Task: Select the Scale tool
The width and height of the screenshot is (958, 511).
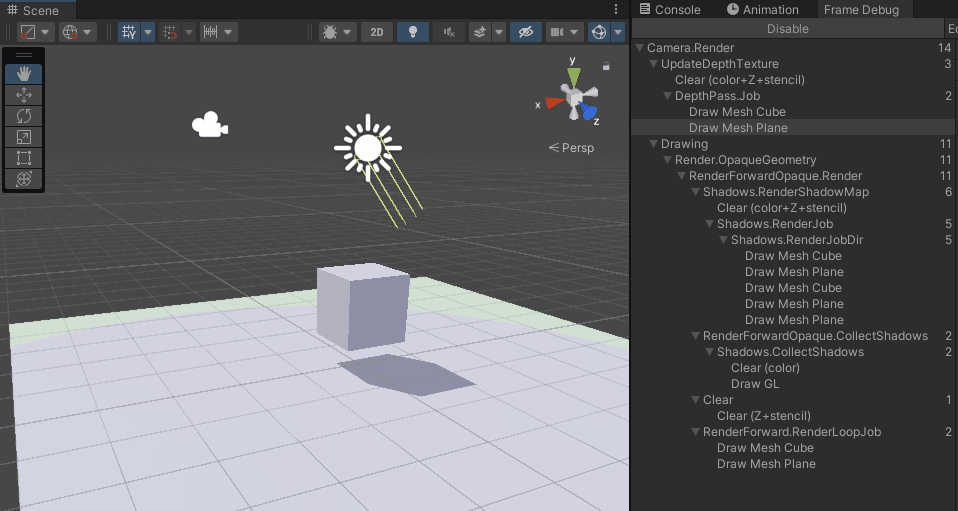Action: coord(24,137)
